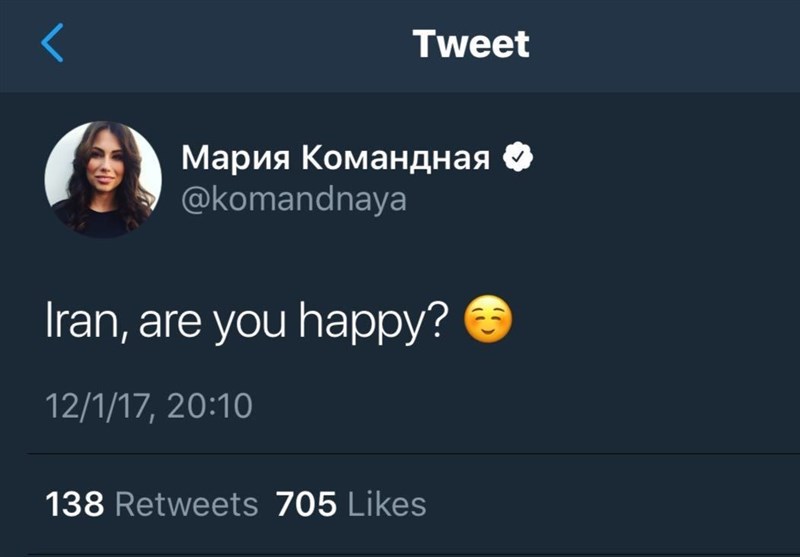This screenshot has height=557, width=800.
Task: Open the @komandnaya handle link
Action: point(294,199)
